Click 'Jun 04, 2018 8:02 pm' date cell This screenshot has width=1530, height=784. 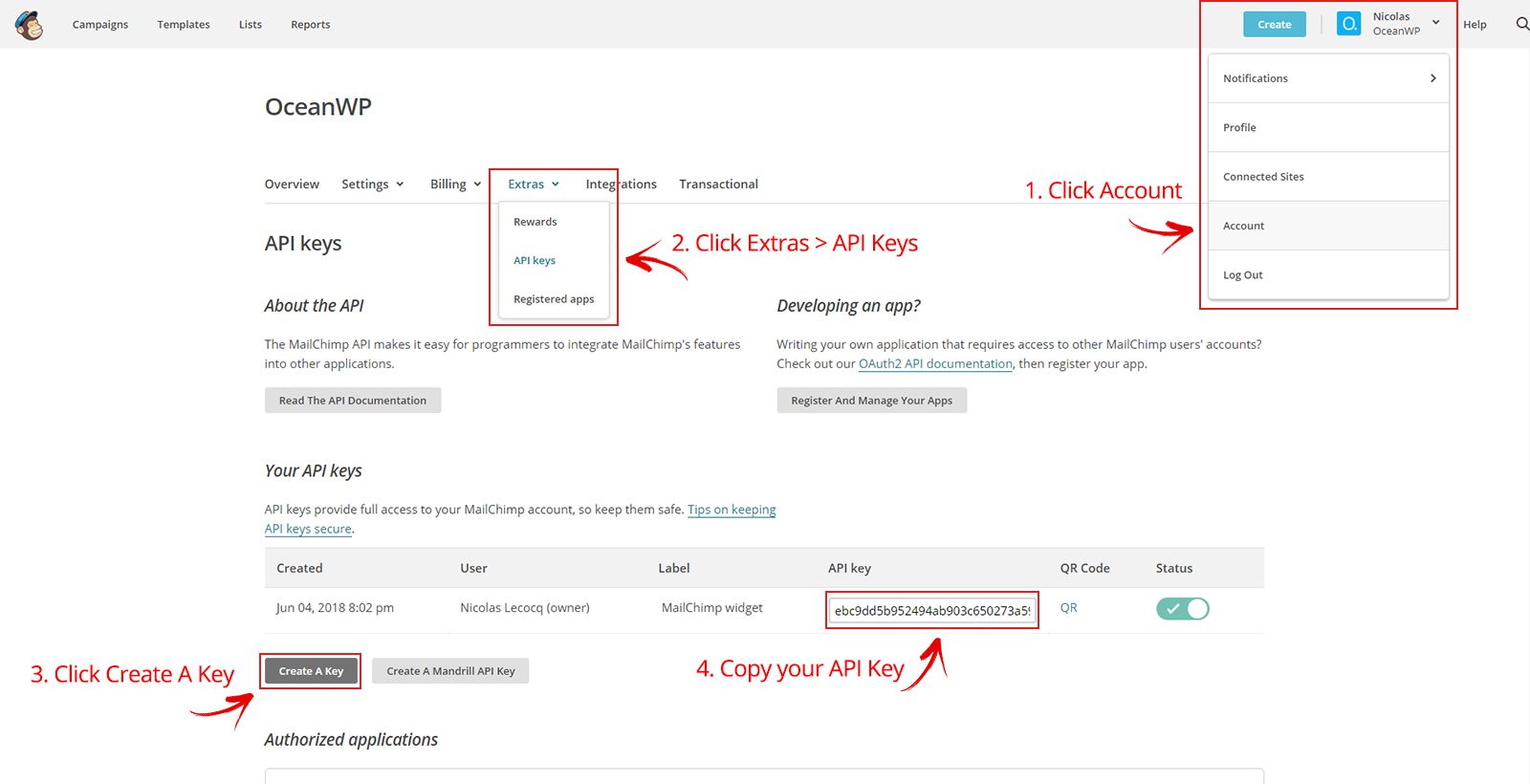tap(335, 608)
